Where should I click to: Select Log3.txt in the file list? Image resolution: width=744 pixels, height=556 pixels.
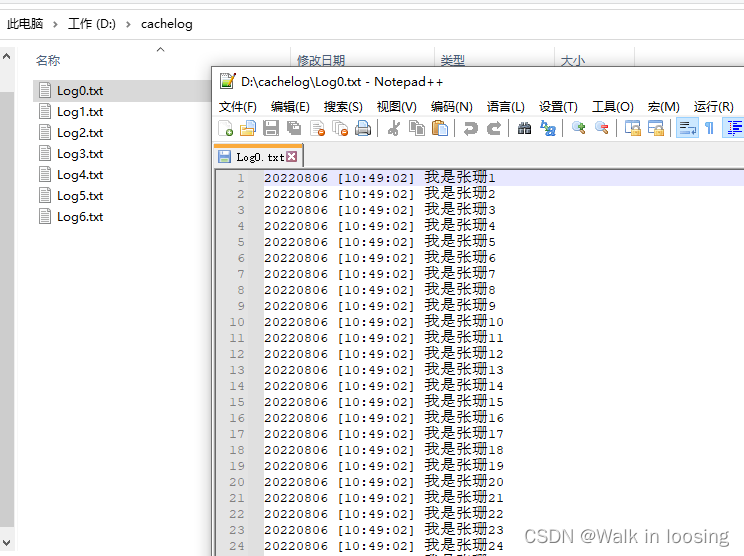[x=79, y=154]
